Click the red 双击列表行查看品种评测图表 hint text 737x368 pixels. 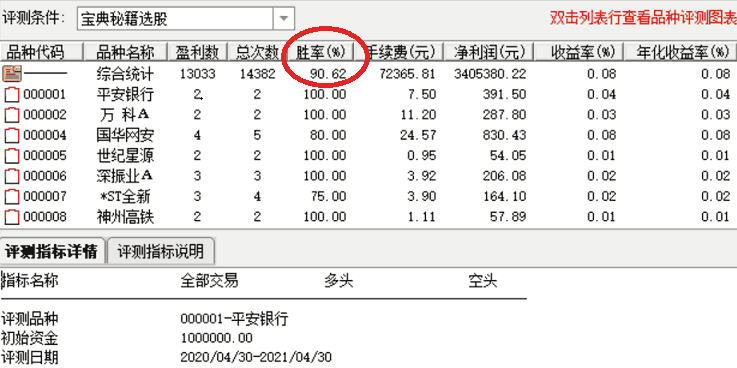[643, 18]
